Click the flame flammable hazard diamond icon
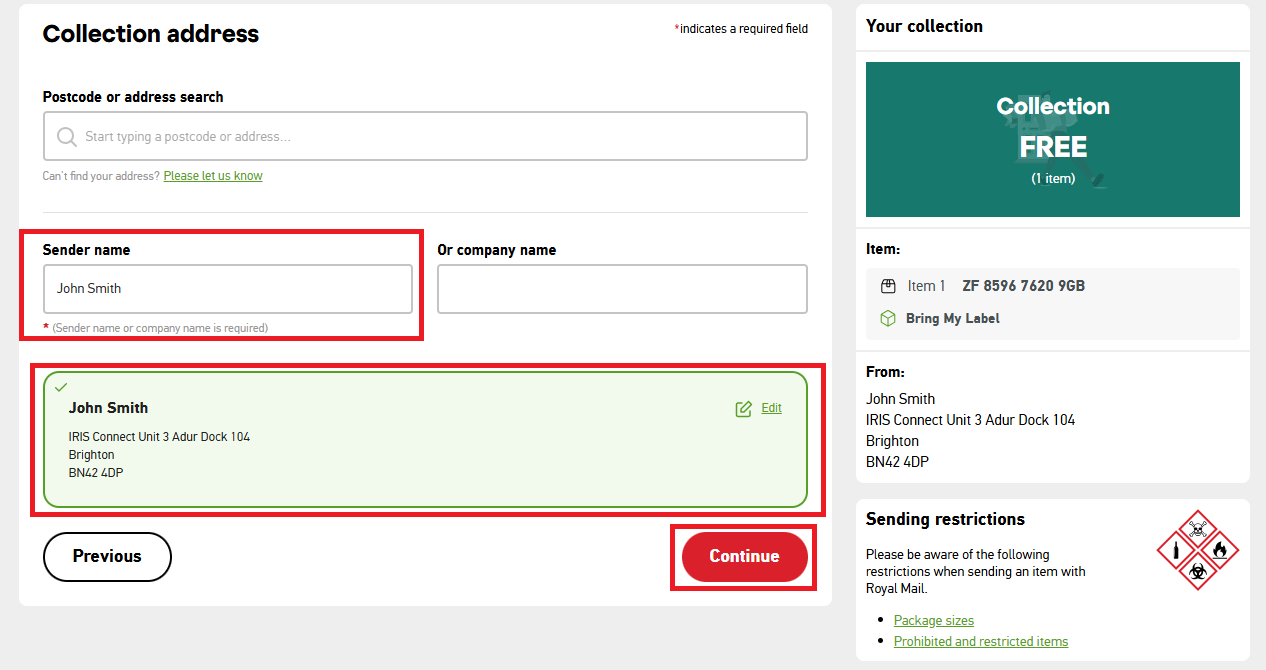 (1219, 549)
